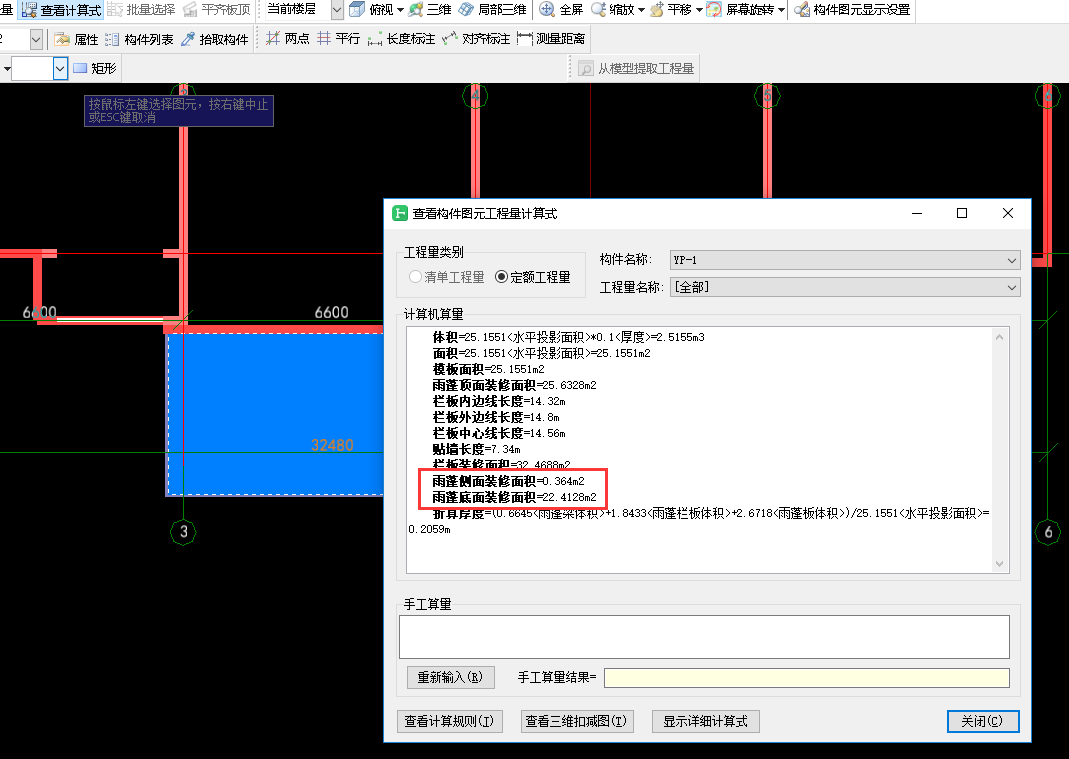Click axis bubble 3 at the bottom

(x=183, y=531)
